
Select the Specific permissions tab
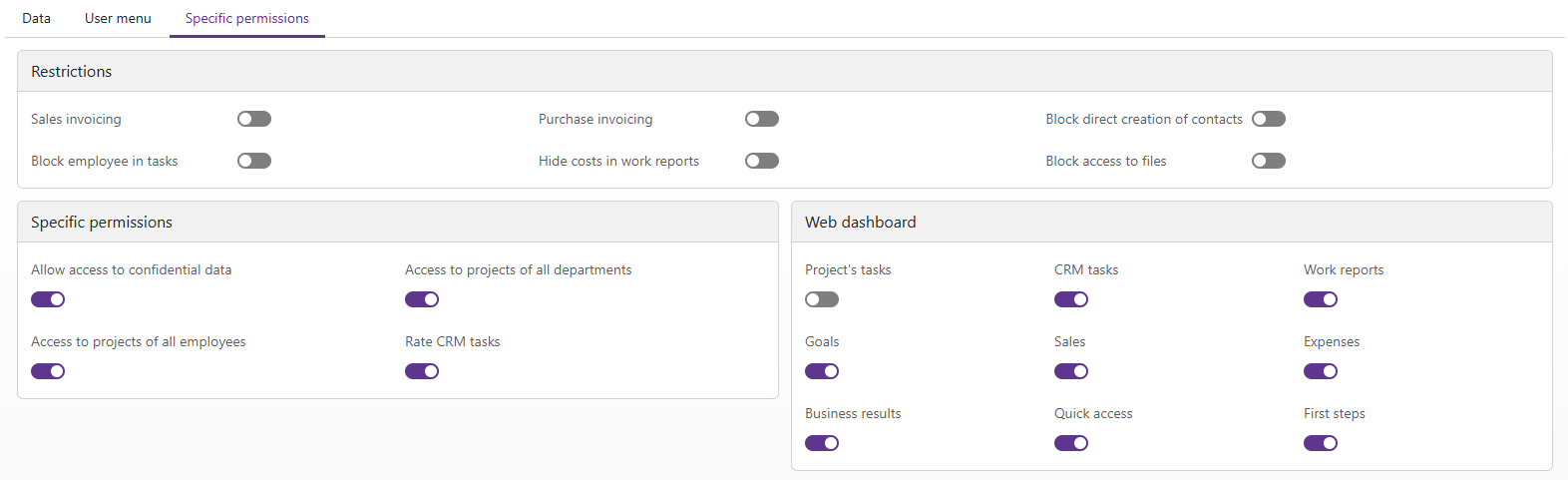click(x=247, y=18)
